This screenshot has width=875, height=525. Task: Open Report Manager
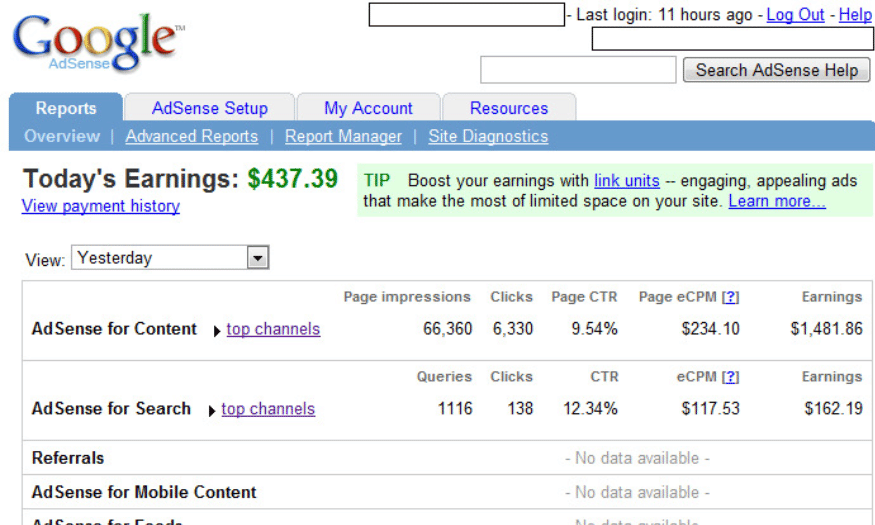343,136
